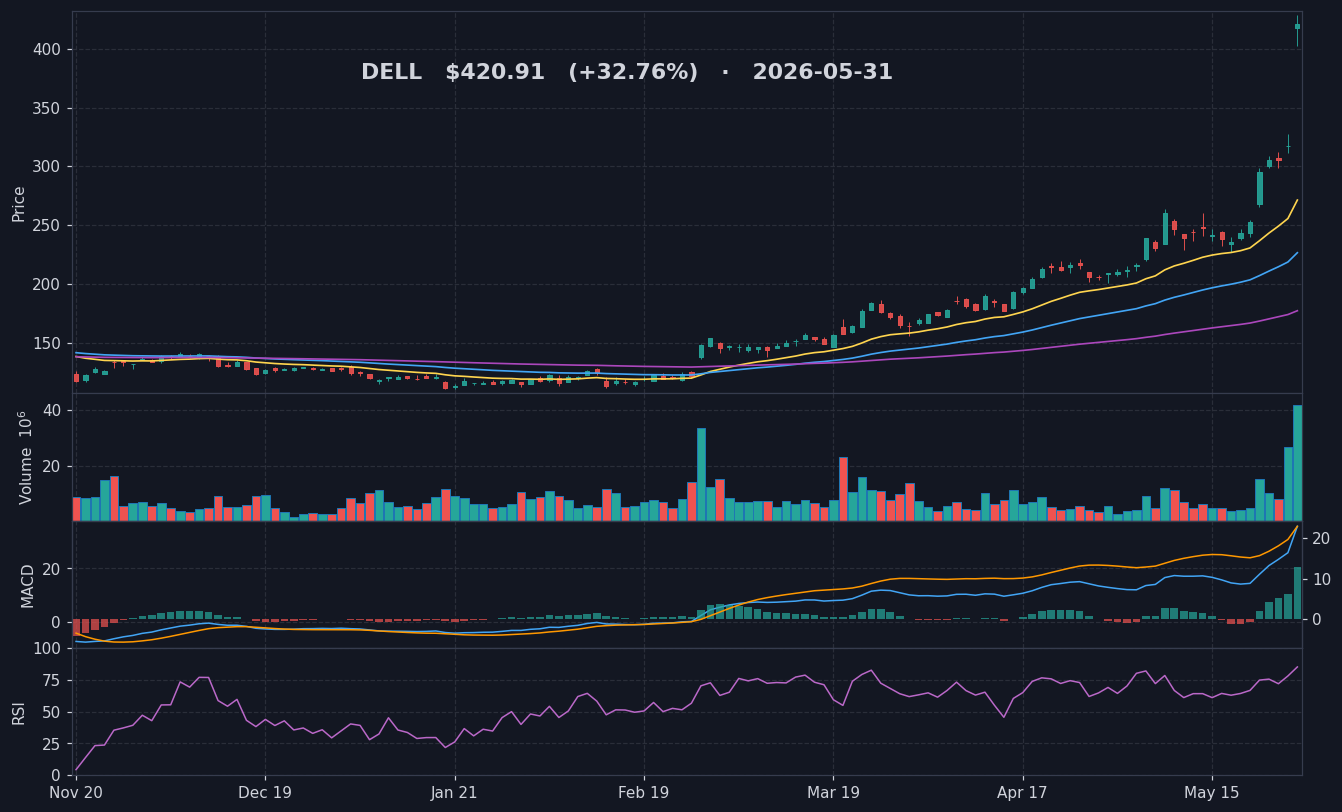Click the 250 price tick label
This screenshot has width=1342, height=812.
click(47, 226)
